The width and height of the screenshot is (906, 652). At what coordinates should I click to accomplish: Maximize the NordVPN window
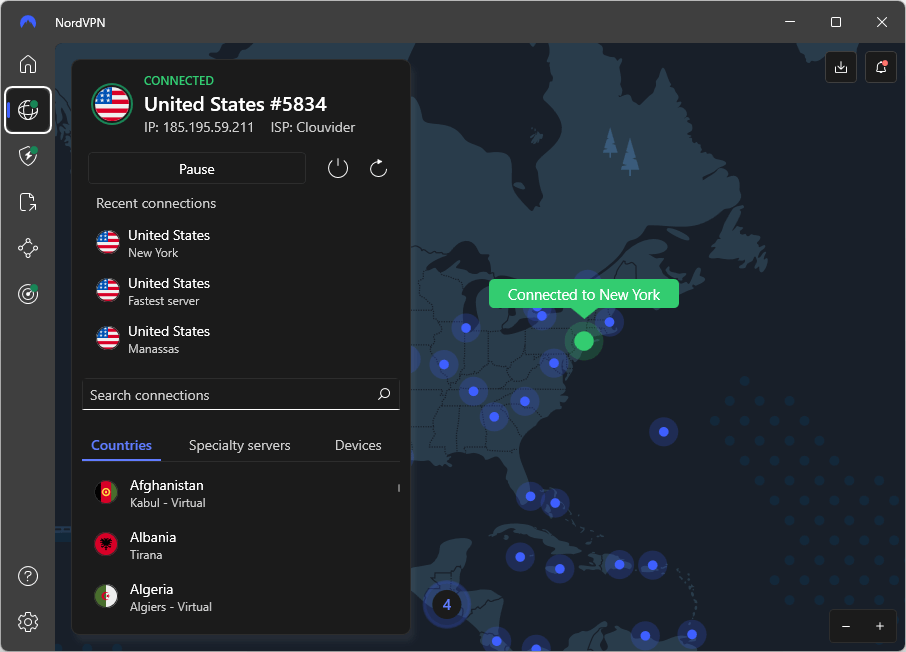(x=836, y=22)
